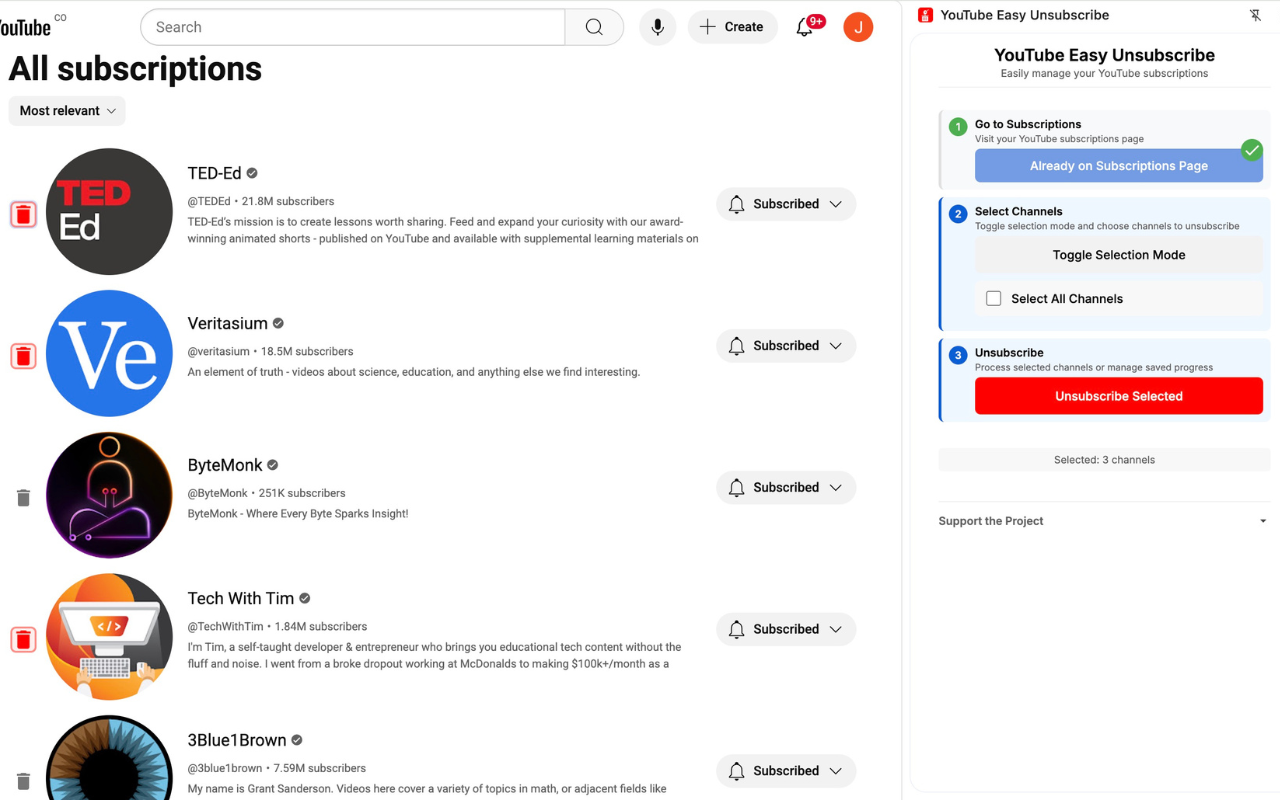This screenshot has width=1280, height=800.
Task: Expand the Support the Project section
Action: (1104, 521)
